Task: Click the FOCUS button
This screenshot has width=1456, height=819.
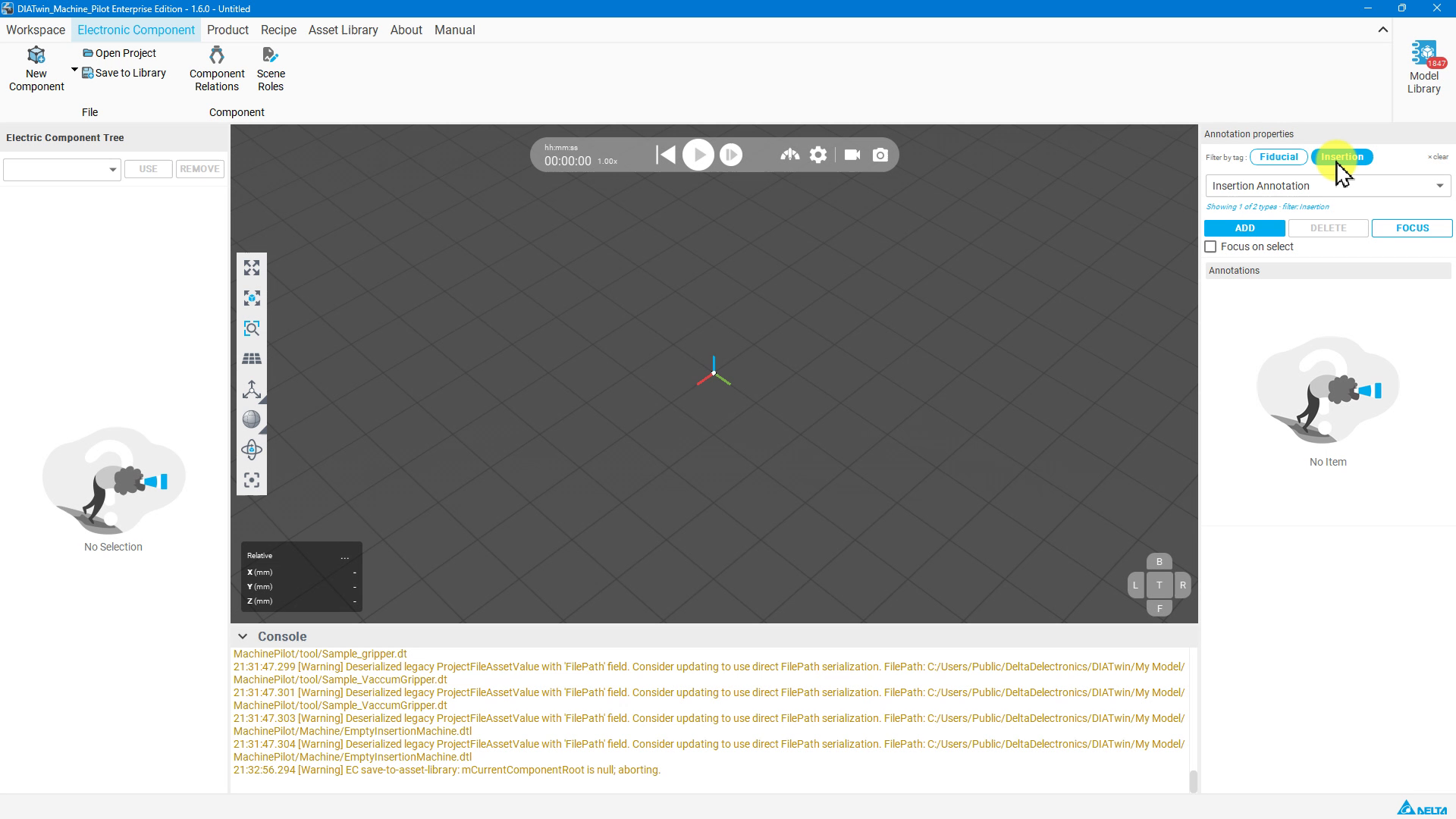Action: 1412,228
